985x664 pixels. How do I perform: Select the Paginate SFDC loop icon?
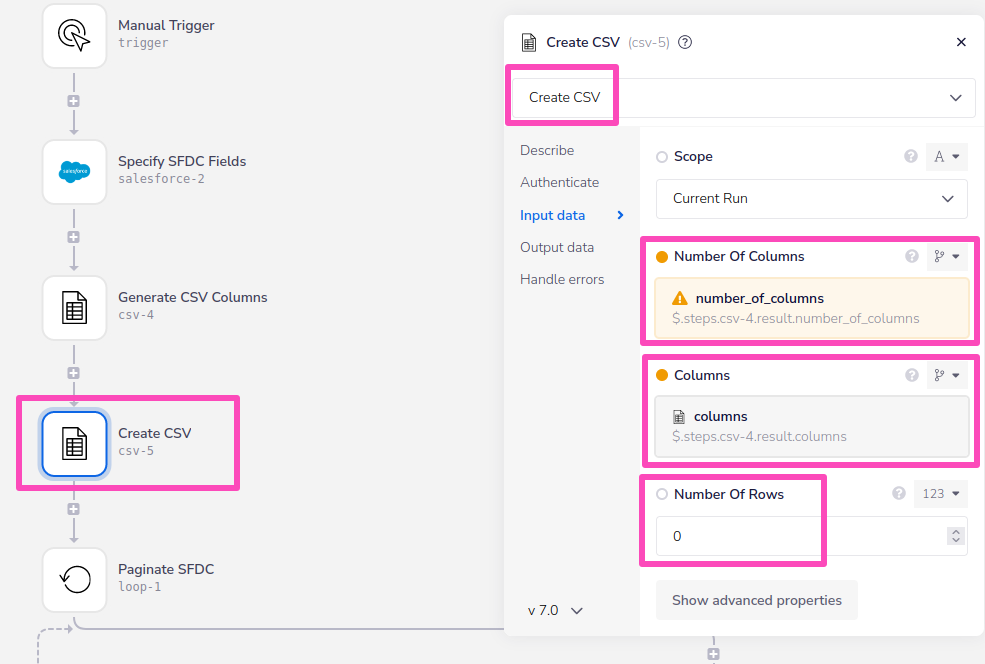[x=74, y=580]
